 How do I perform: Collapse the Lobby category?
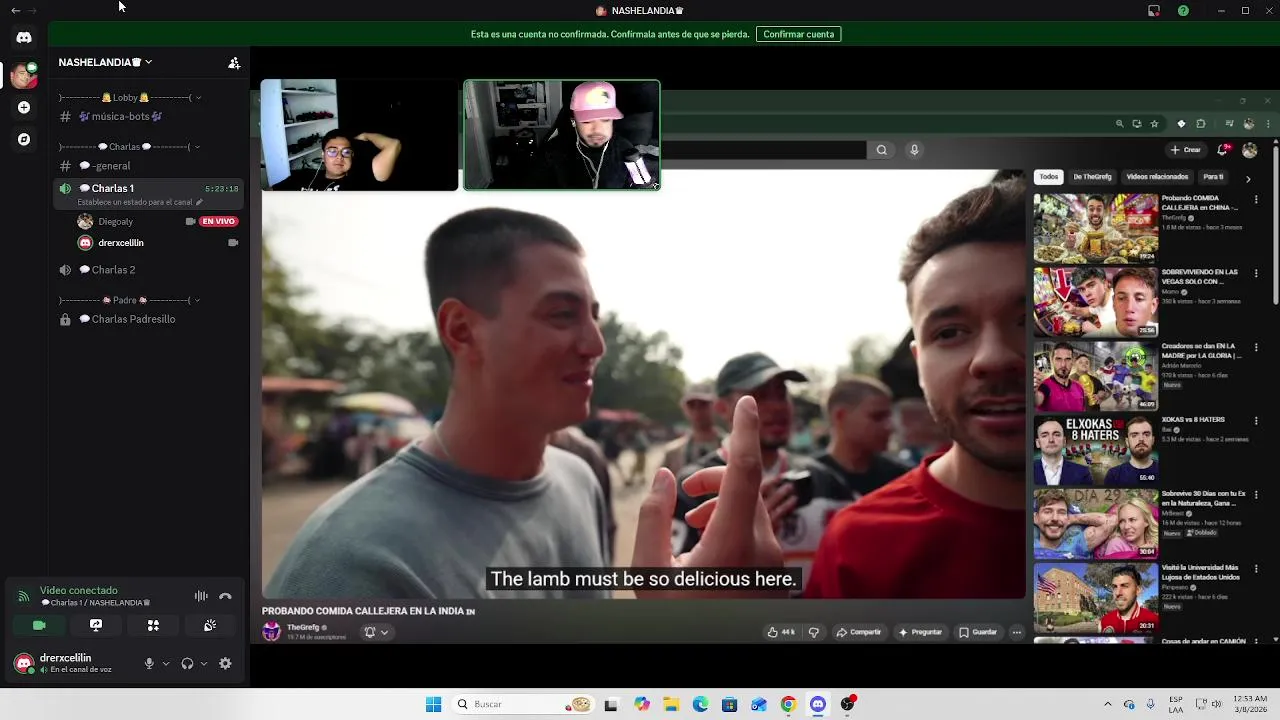pyautogui.click(x=131, y=97)
